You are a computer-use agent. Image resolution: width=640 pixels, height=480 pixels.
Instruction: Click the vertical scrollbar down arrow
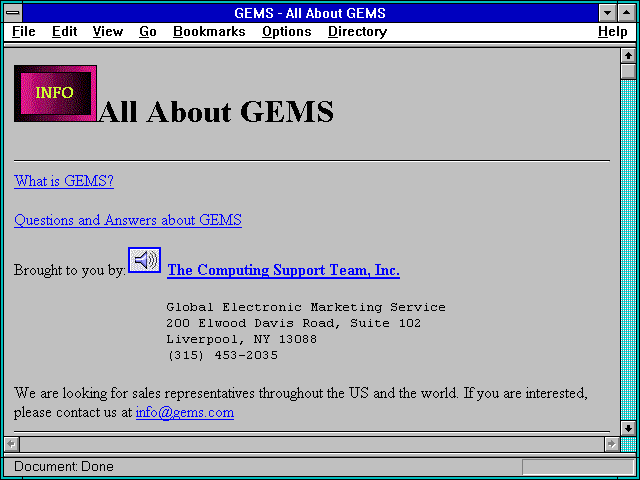click(x=628, y=428)
